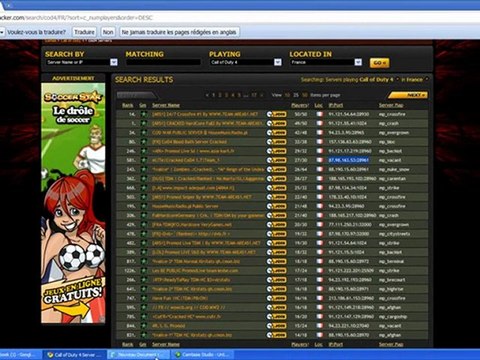Click the French flag in rank 595 row
The width and height of the screenshot is (480, 360).
[x=320, y=307]
